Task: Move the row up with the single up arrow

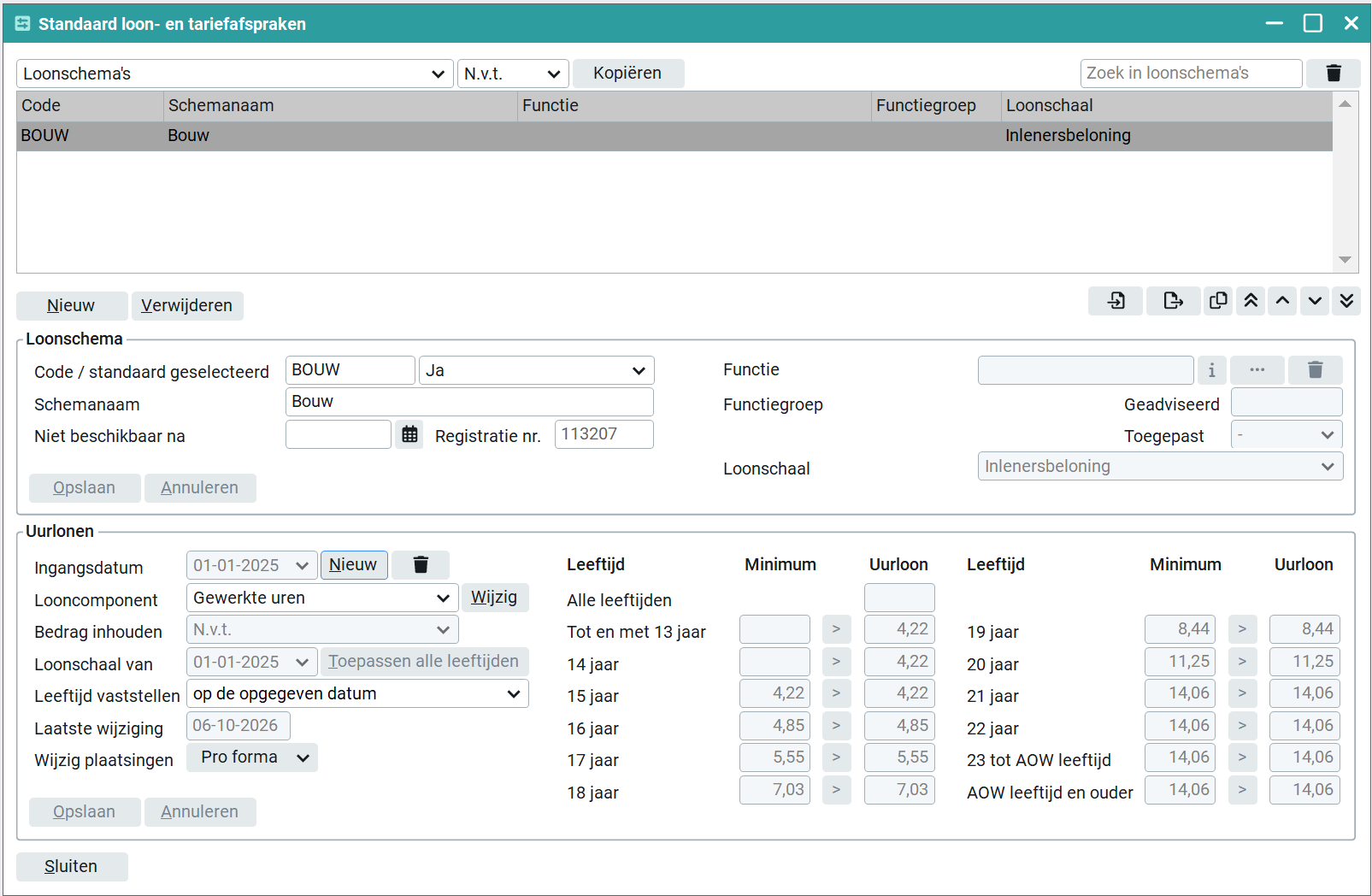Action: (x=1282, y=301)
